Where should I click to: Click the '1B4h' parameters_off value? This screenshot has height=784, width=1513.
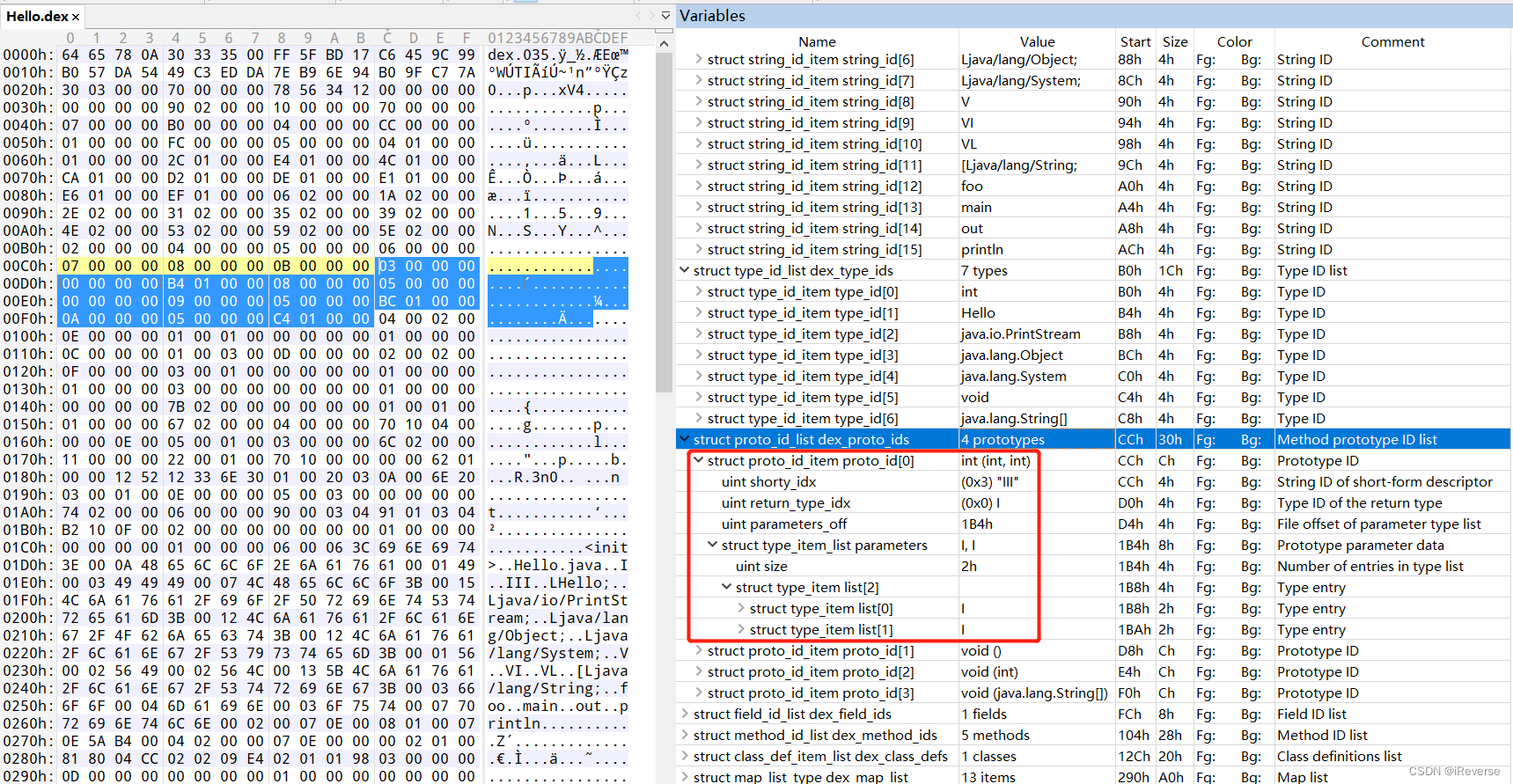pos(976,524)
